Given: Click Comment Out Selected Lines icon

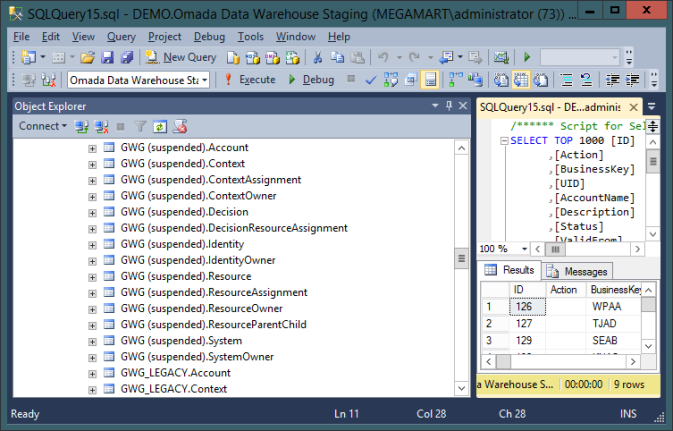Looking at the screenshot, I should (x=567, y=80).
